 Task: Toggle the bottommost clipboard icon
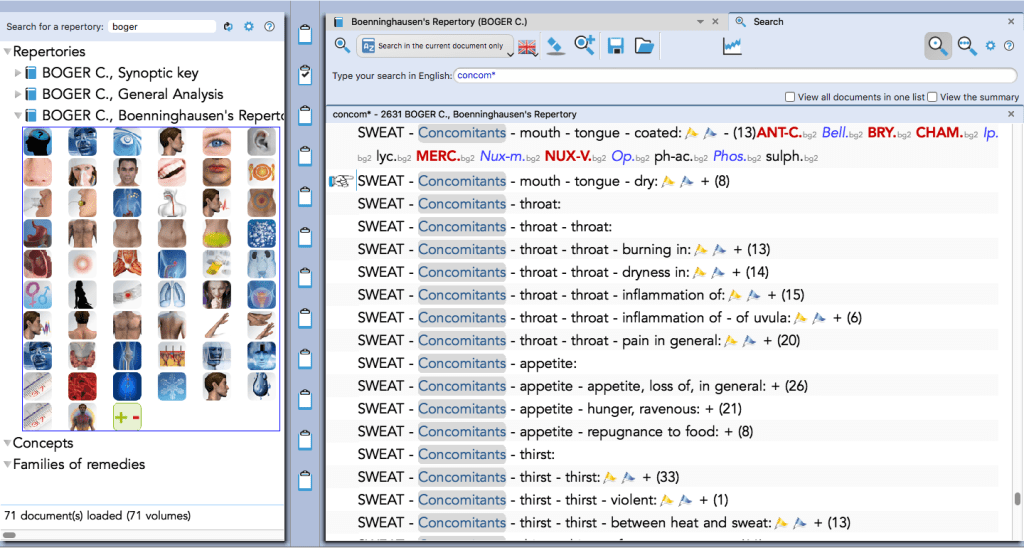point(304,481)
